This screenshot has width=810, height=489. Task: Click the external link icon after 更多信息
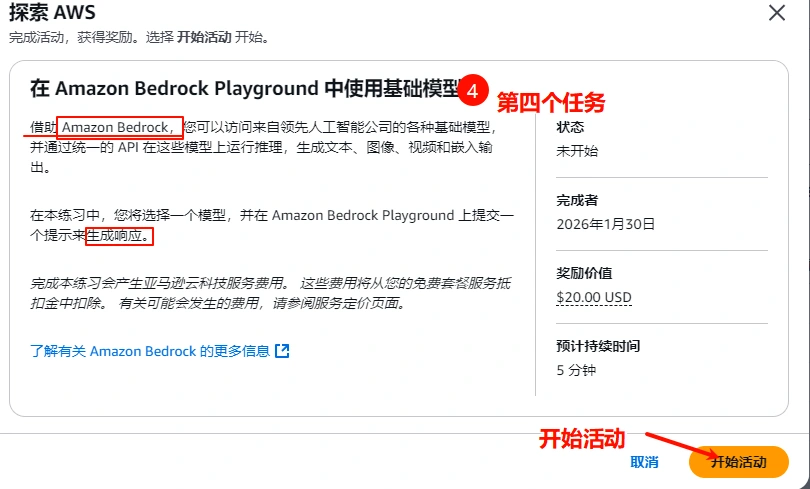point(282,351)
